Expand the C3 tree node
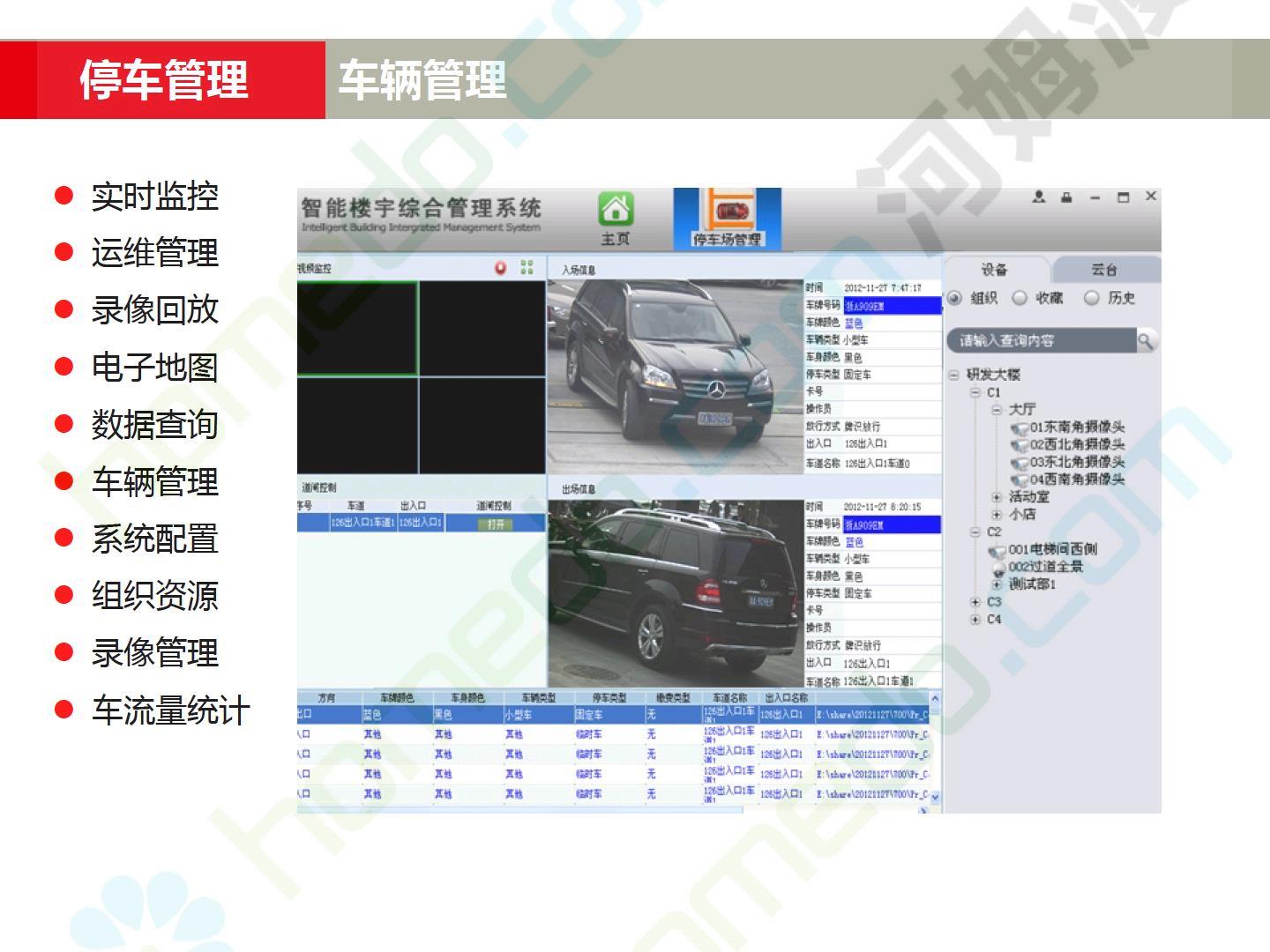Image resolution: width=1270 pixels, height=952 pixels. 975,602
